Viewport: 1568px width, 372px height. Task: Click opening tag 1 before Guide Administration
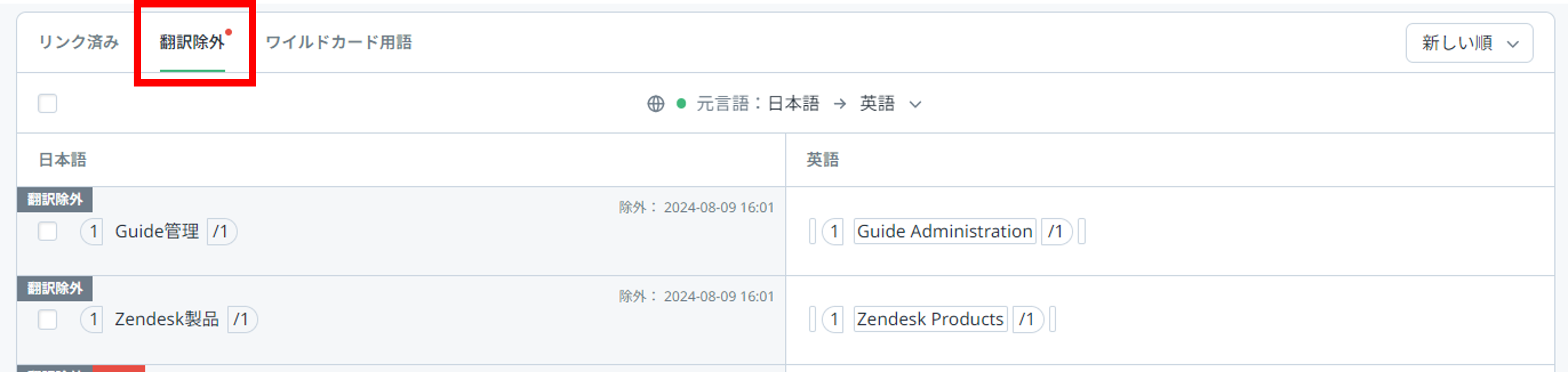point(833,232)
